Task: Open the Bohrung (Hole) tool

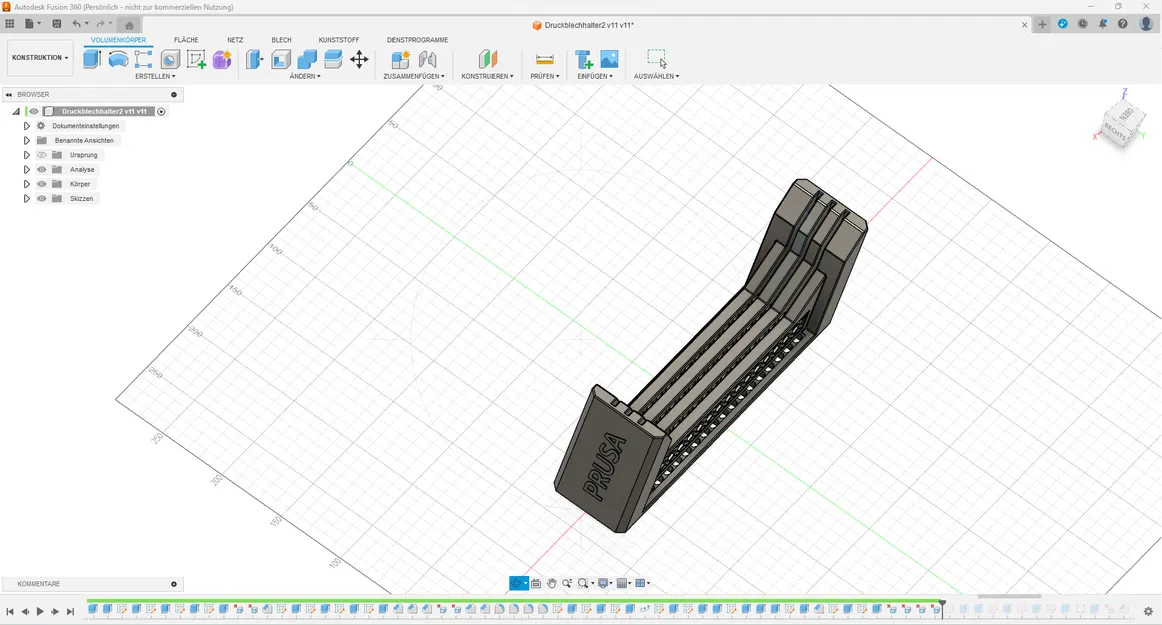Action: (x=170, y=59)
